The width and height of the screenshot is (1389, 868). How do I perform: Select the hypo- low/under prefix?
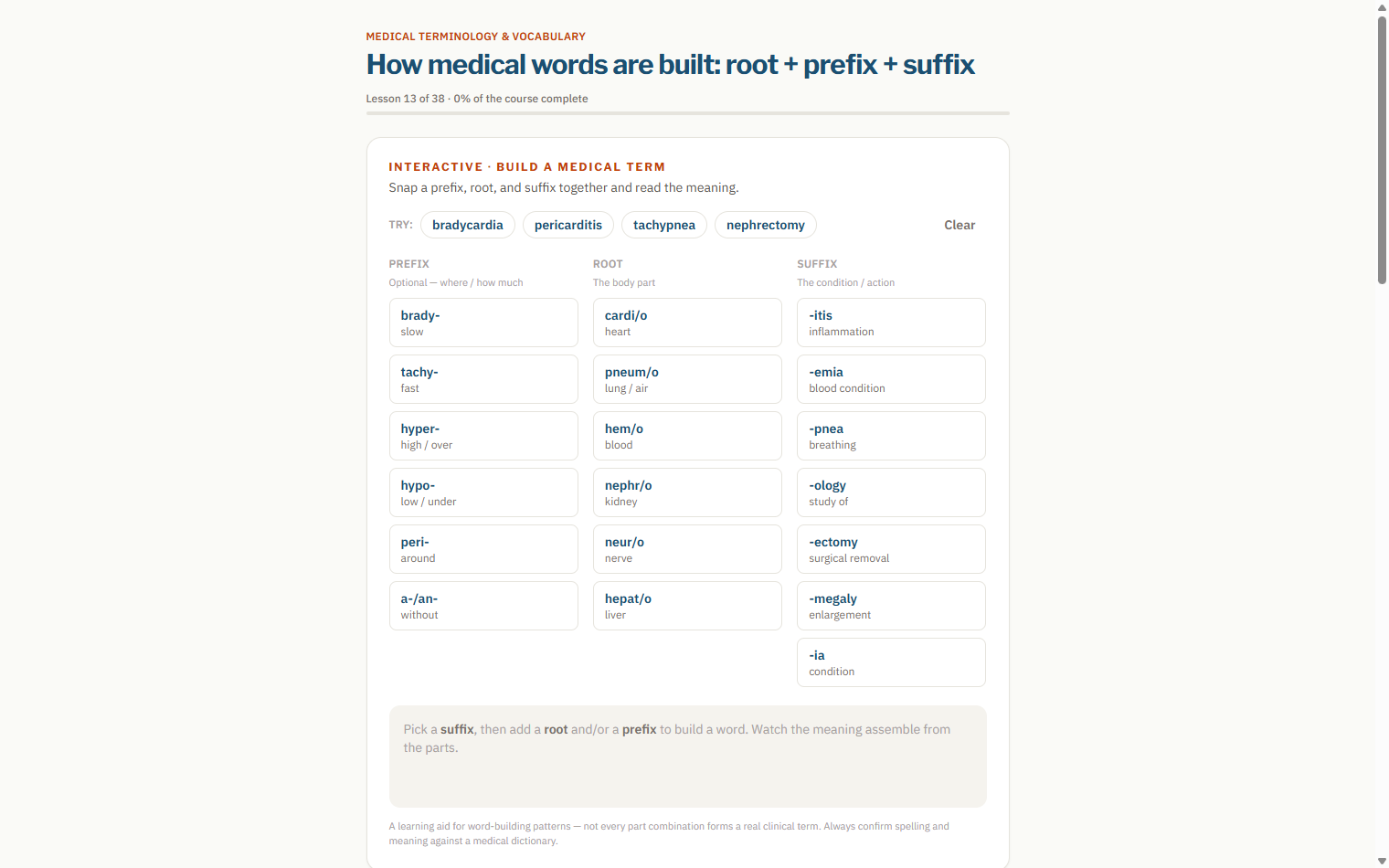click(x=483, y=492)
